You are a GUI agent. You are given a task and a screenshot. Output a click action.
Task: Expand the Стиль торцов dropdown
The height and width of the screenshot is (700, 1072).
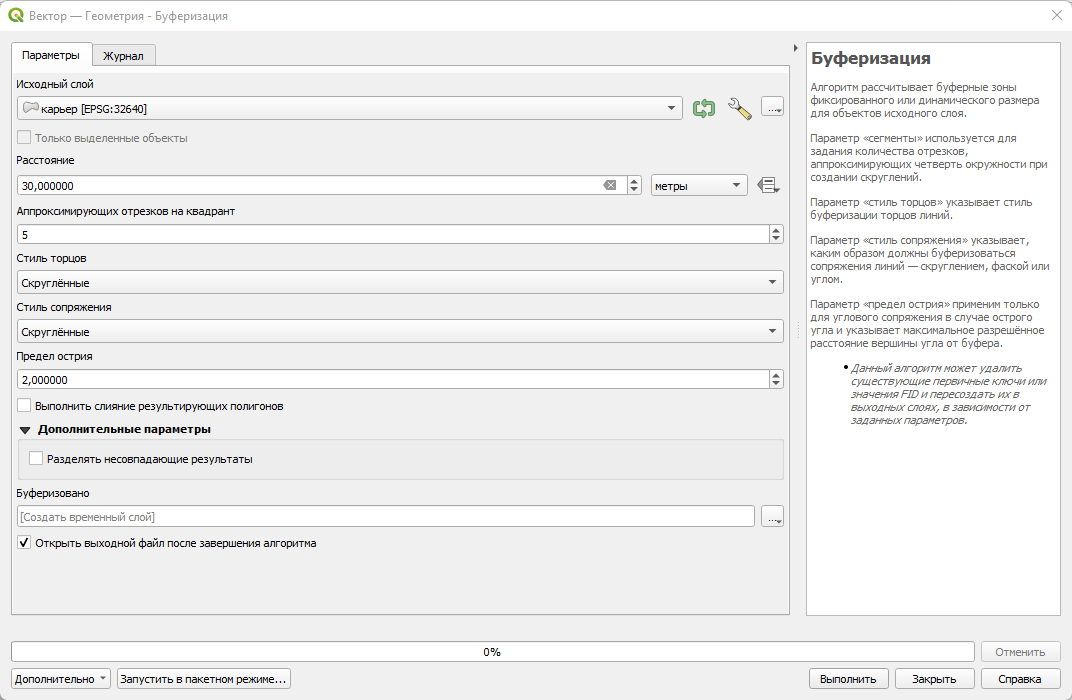coord(400,282)
